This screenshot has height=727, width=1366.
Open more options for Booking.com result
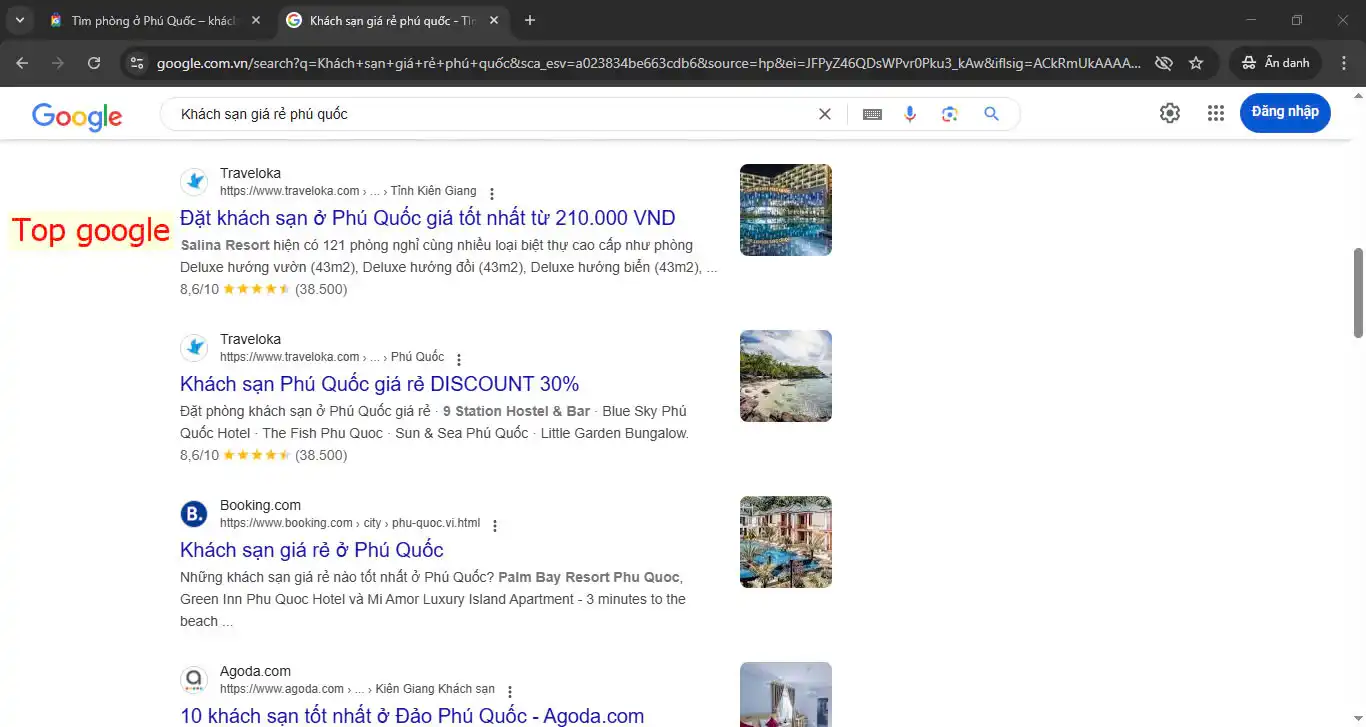(495, 525)
